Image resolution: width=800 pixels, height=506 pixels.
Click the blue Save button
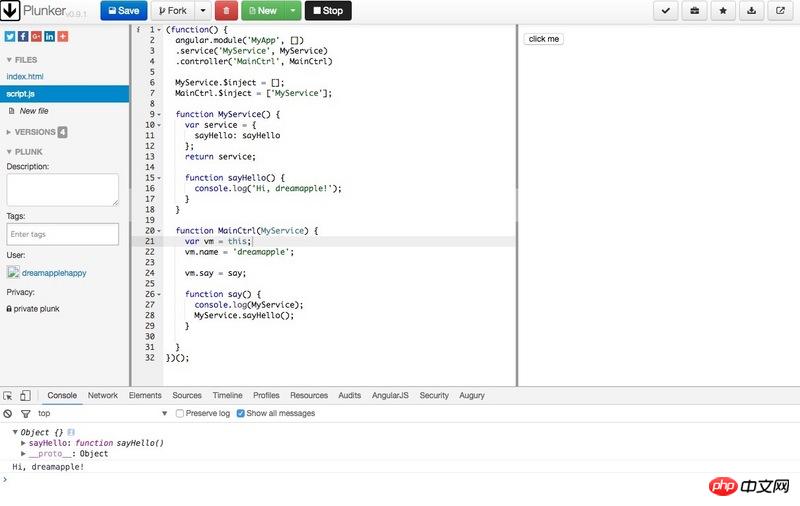[123, 10]
